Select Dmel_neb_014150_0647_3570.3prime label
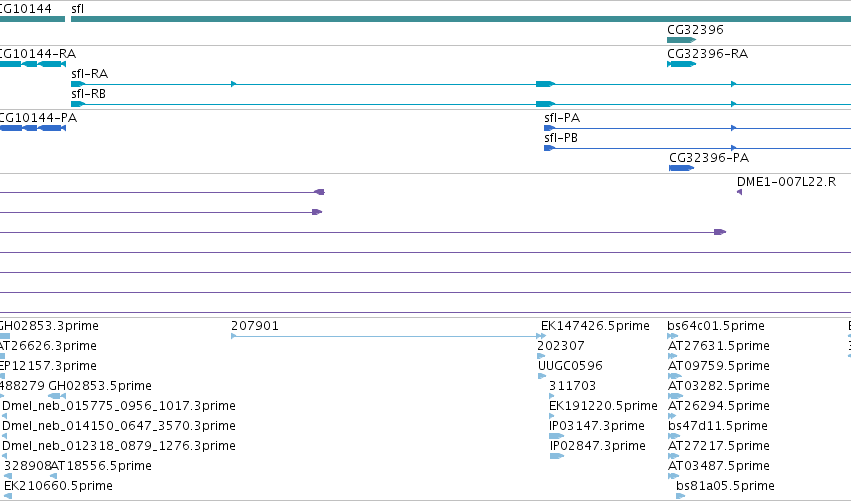The image size is (851, 501). pyautogui.click(x=119, y=426)
